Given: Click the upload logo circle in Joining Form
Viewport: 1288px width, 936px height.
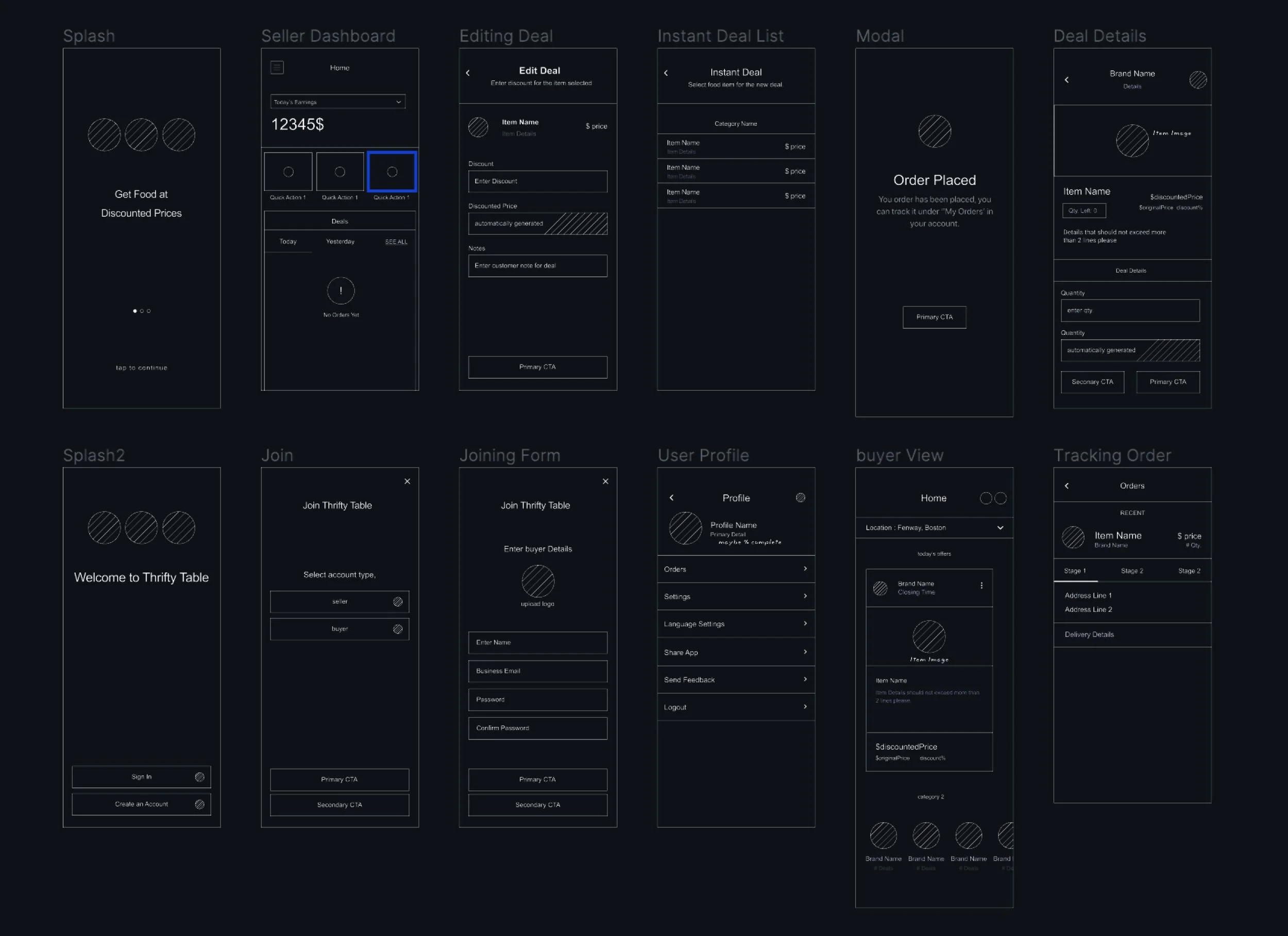Looking at the screenshot, I should coord(538,581).
